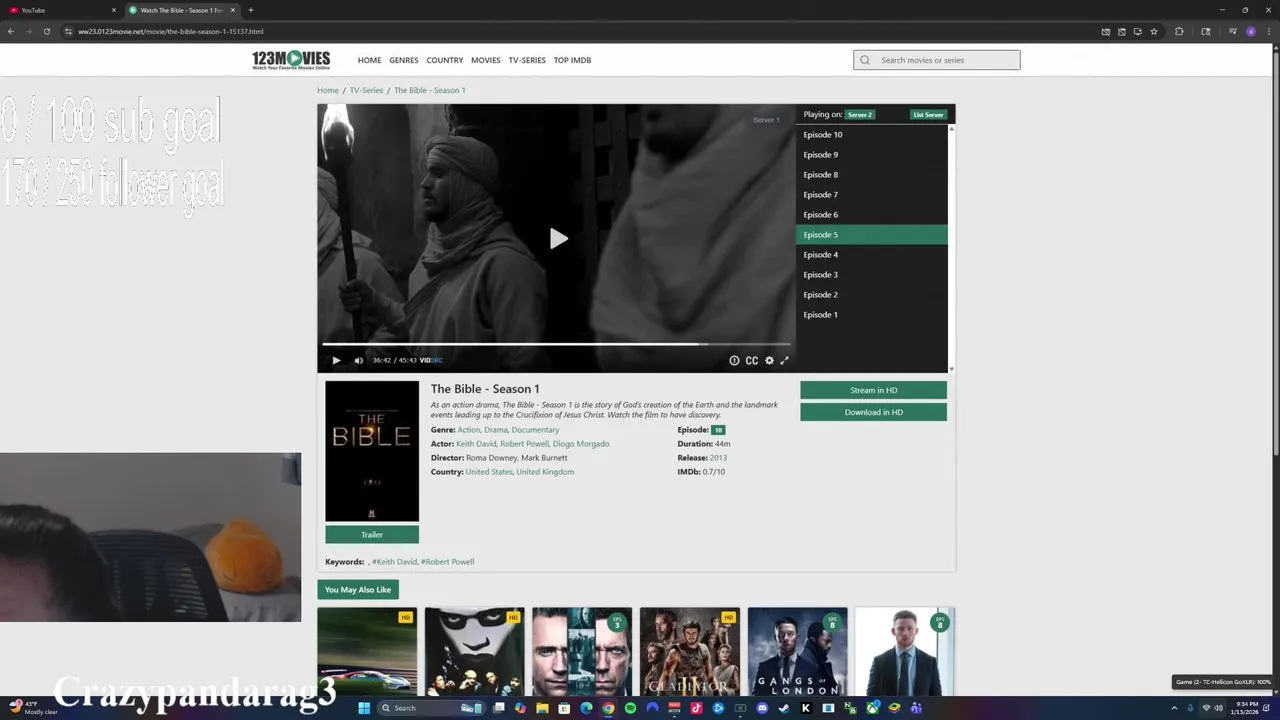Open actor Diogo Morgado link
1280x720 pixels.
point(581,444)
